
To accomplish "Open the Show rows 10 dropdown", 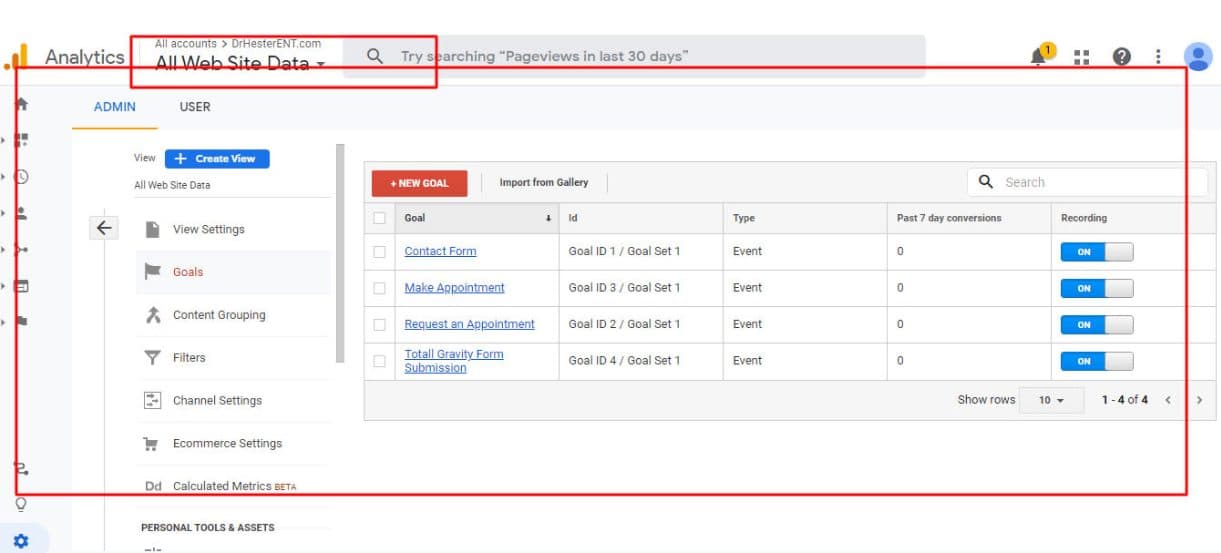I will point(1051,400).
